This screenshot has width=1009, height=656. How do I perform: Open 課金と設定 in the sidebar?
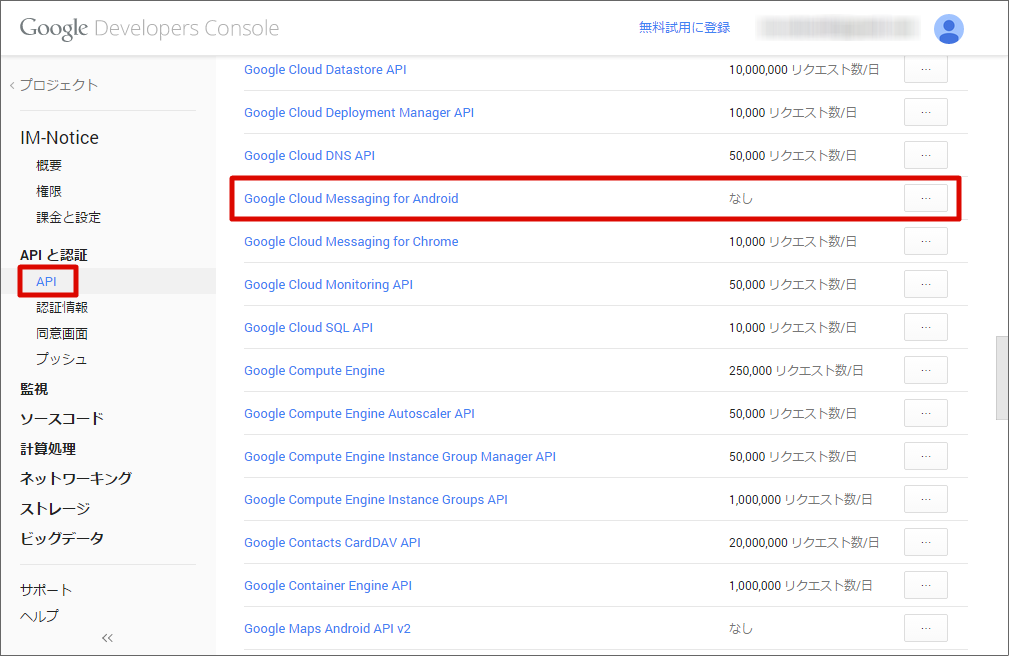click(x=68, y=218)
